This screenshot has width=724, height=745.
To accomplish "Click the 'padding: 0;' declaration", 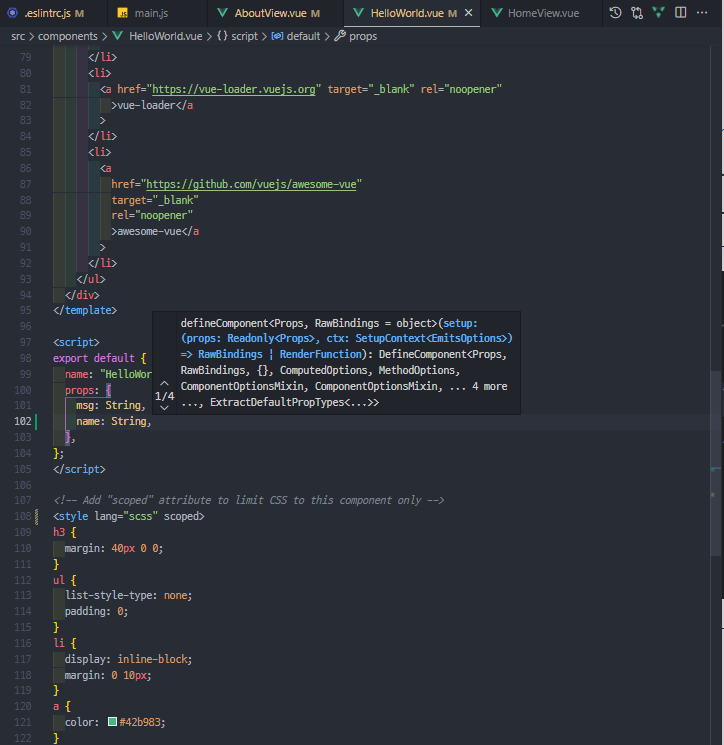I will pos(96,611).
